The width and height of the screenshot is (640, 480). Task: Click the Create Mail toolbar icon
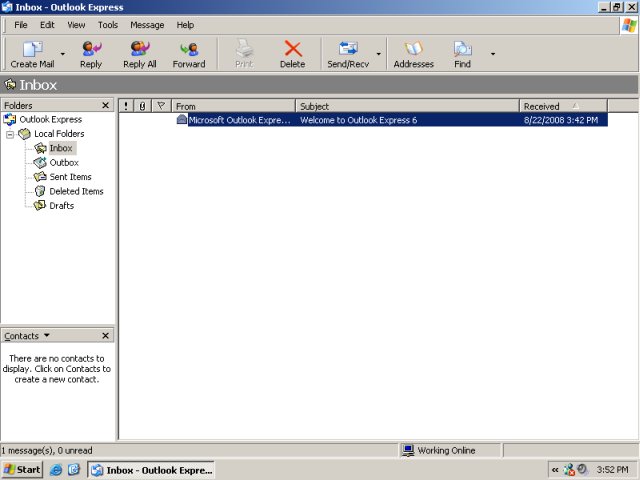(x=32, y=49)
